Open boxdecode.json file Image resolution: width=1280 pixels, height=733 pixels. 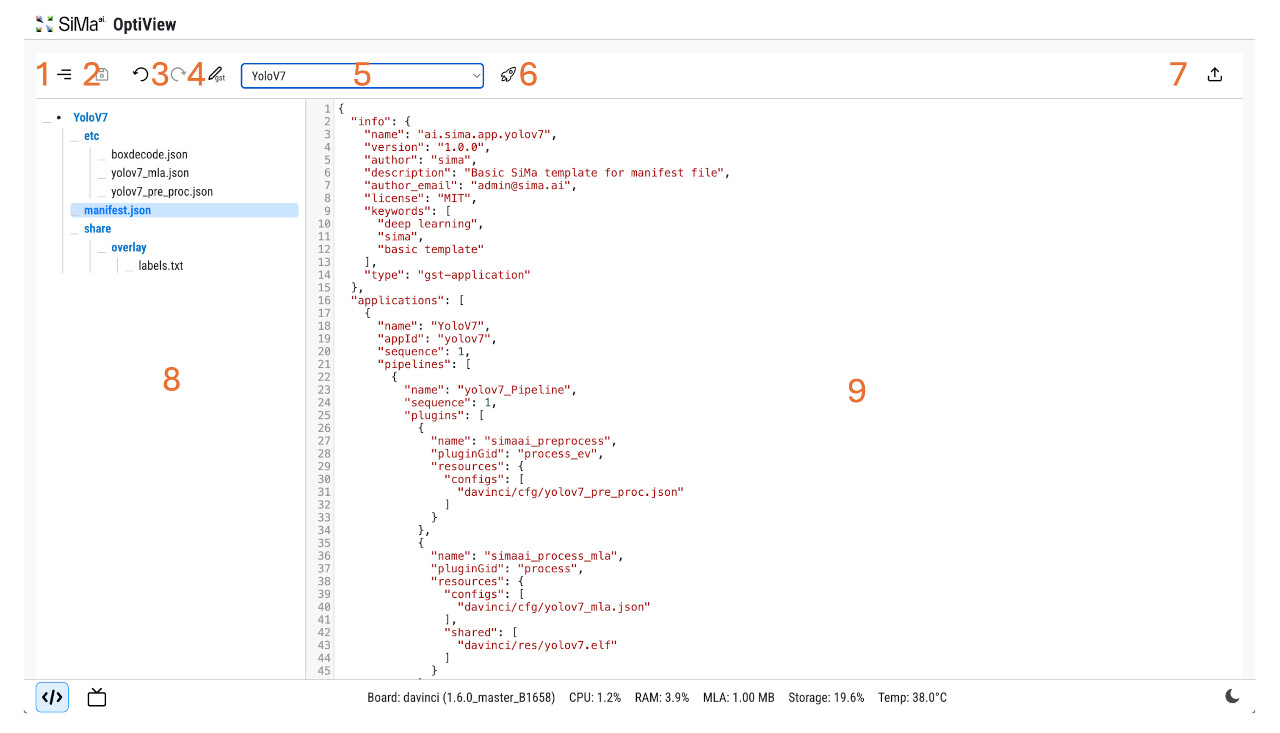[x=149, y=155]
